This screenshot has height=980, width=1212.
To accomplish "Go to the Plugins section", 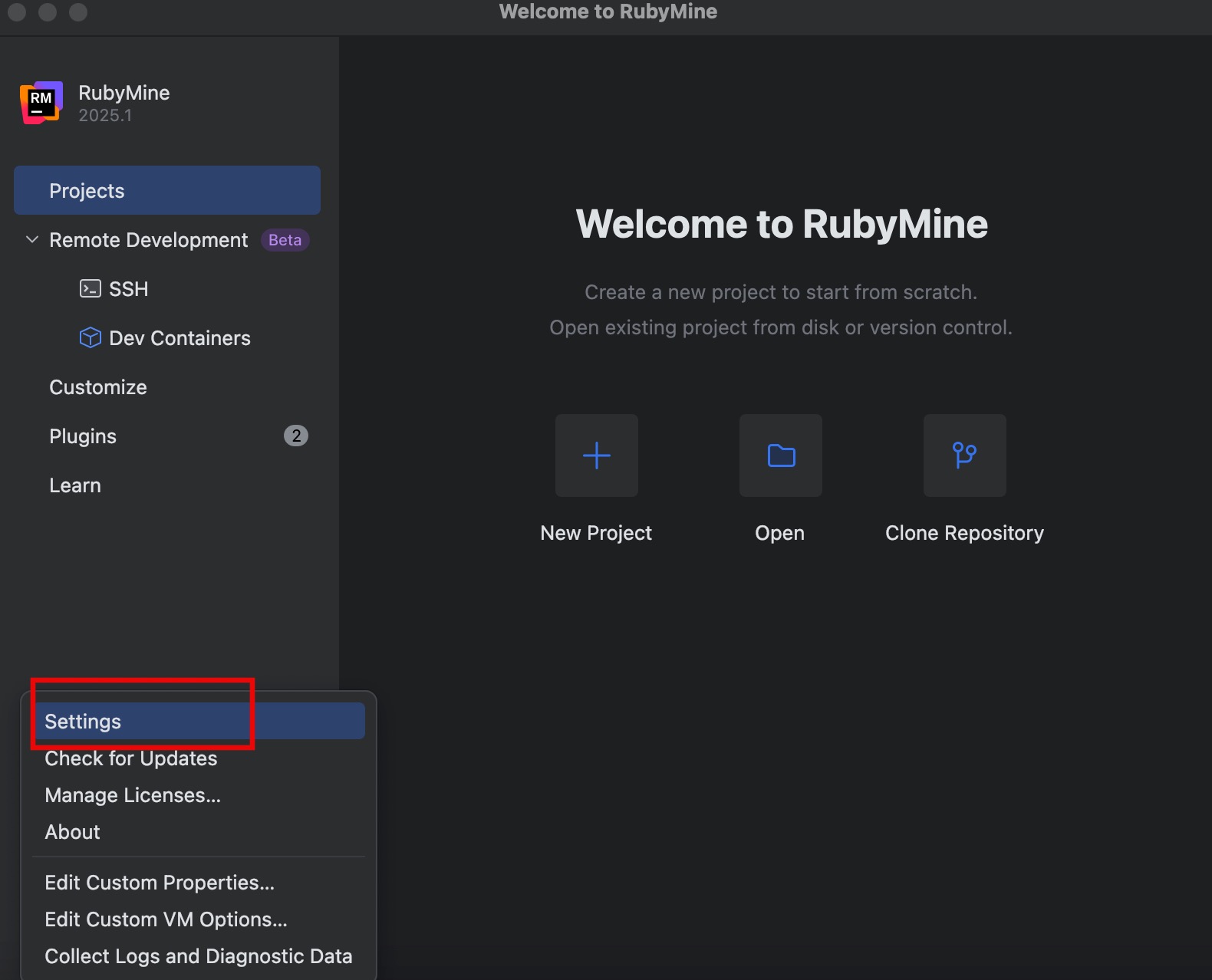I will 83,436.
